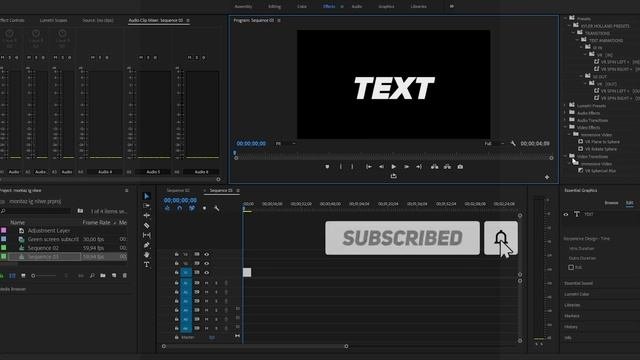
Task: Toggle the V3 track lock
Action: click(176, 254)
